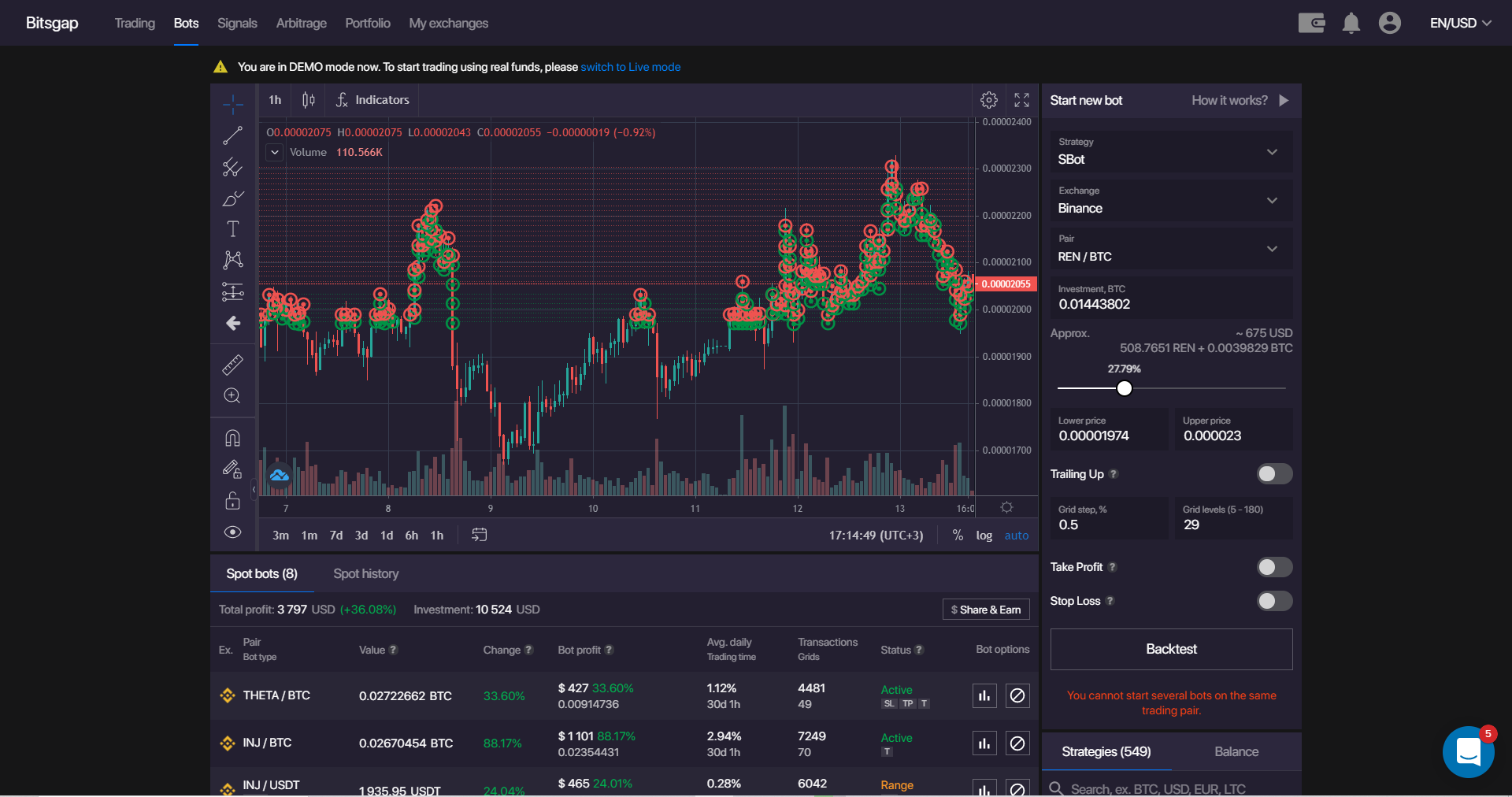
Task: Stop the INJ / BTC bot
Action: [x=1017, y=743]
